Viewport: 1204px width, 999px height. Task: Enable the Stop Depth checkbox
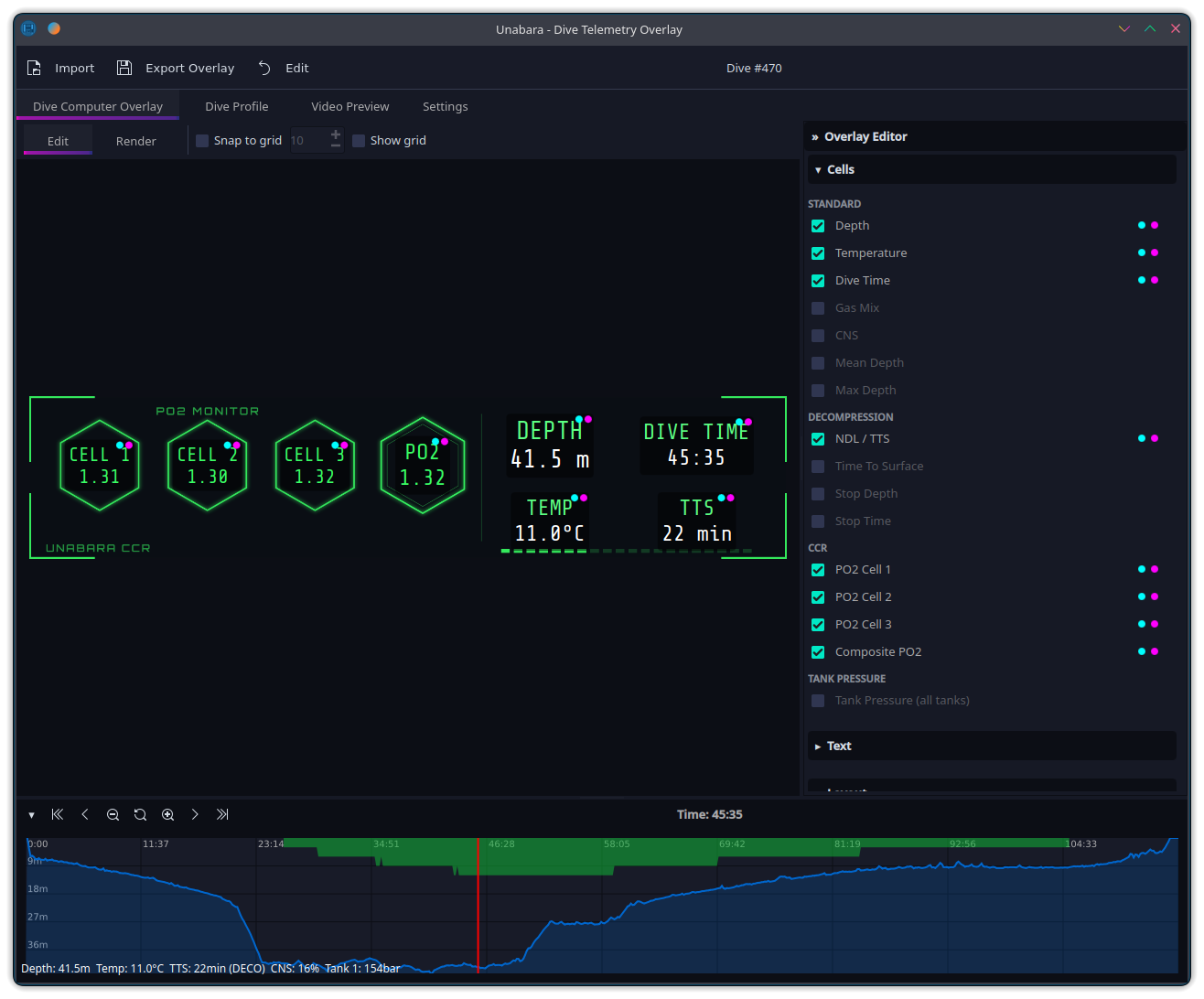[818, 494]
